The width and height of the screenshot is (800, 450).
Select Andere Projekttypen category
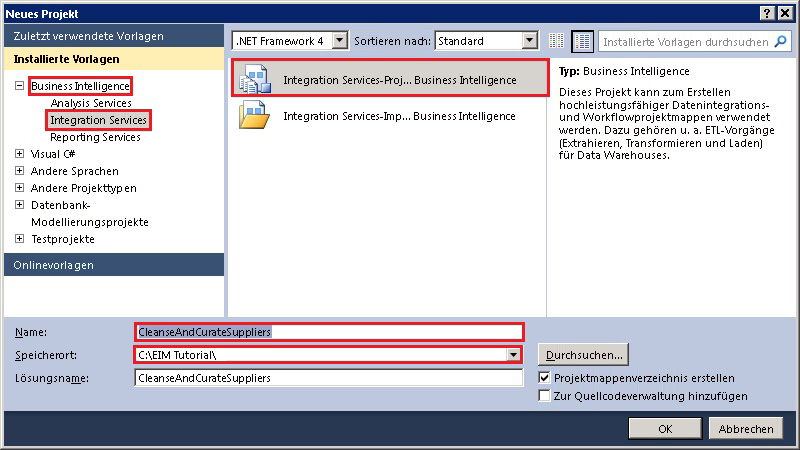point(84,188)
